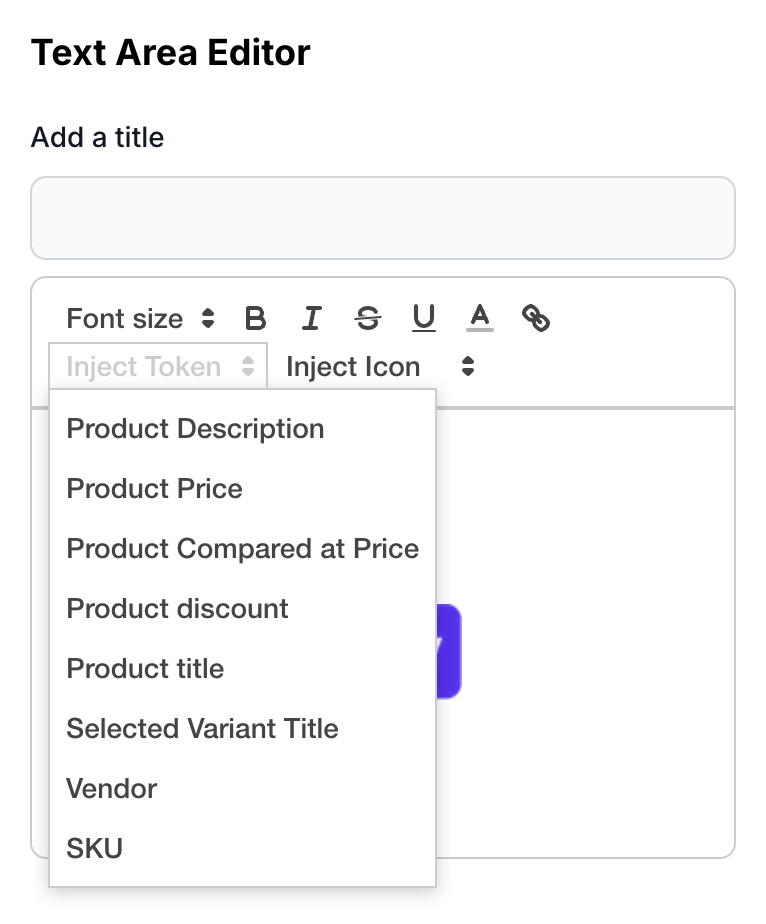Apply strikethrough text formatting

368,319
